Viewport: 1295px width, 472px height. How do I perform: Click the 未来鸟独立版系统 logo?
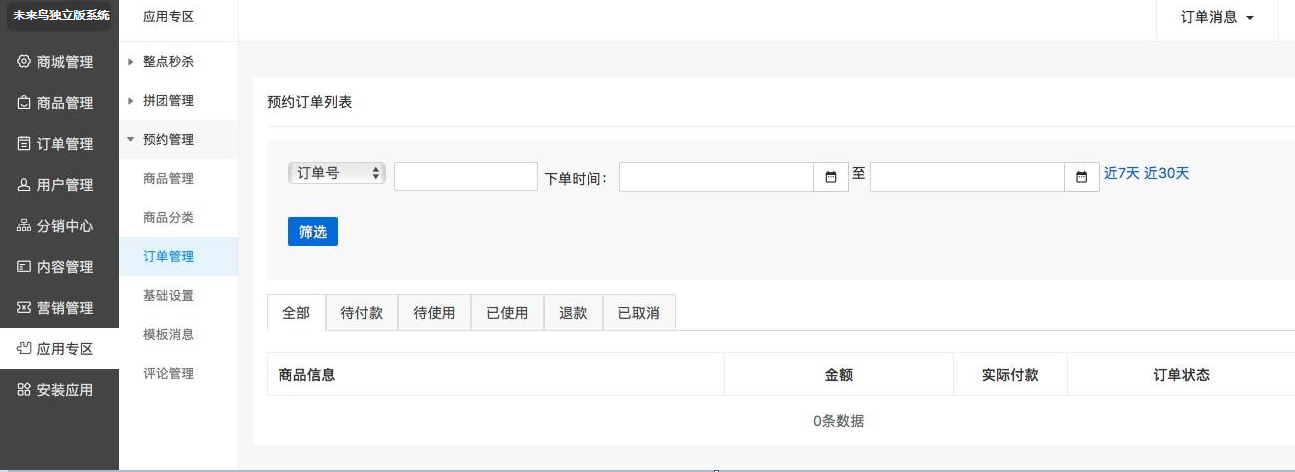click(61, 16)
